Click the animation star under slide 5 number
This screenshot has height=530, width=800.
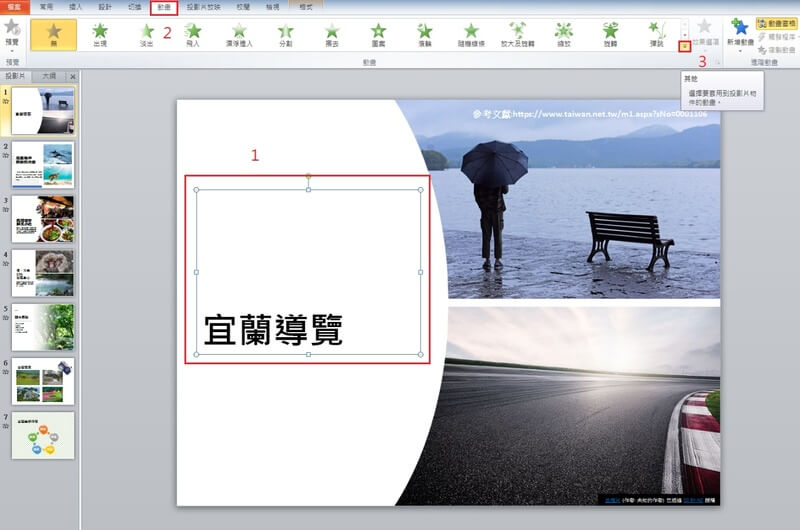[6, 318]
